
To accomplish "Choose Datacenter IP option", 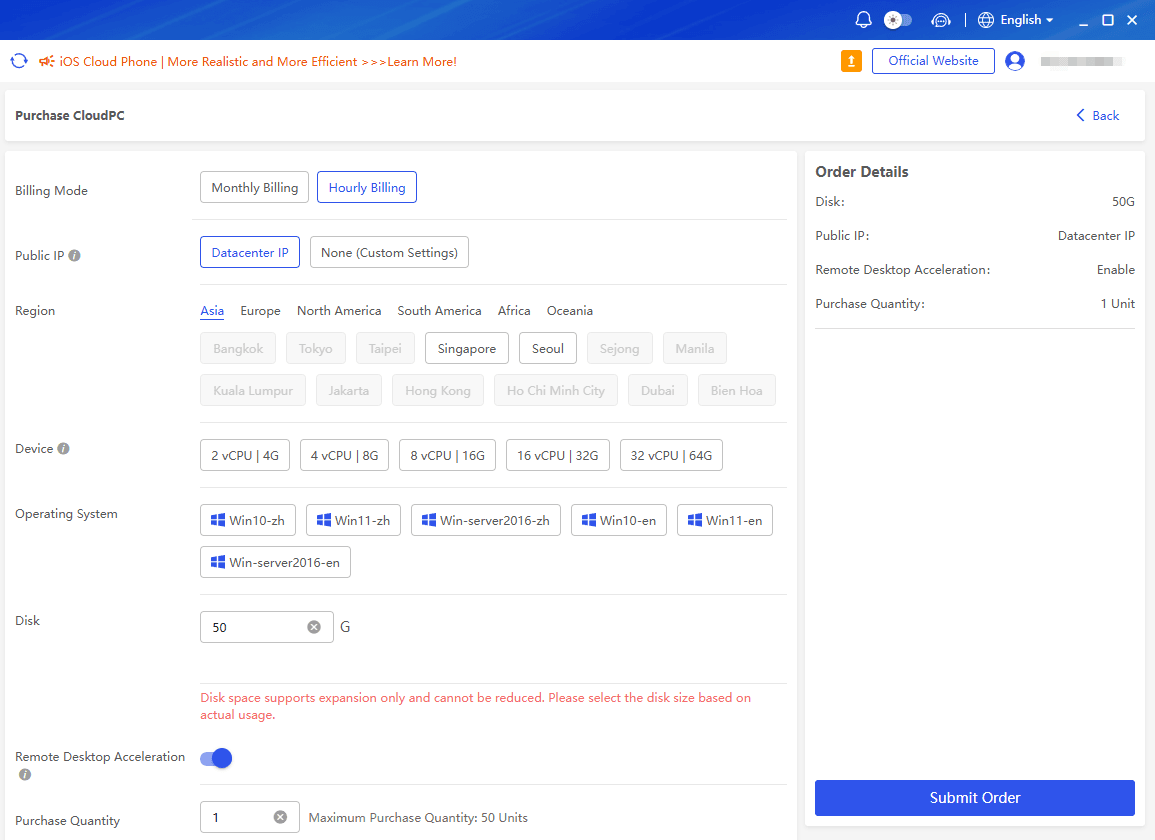I will pos(250,252).
